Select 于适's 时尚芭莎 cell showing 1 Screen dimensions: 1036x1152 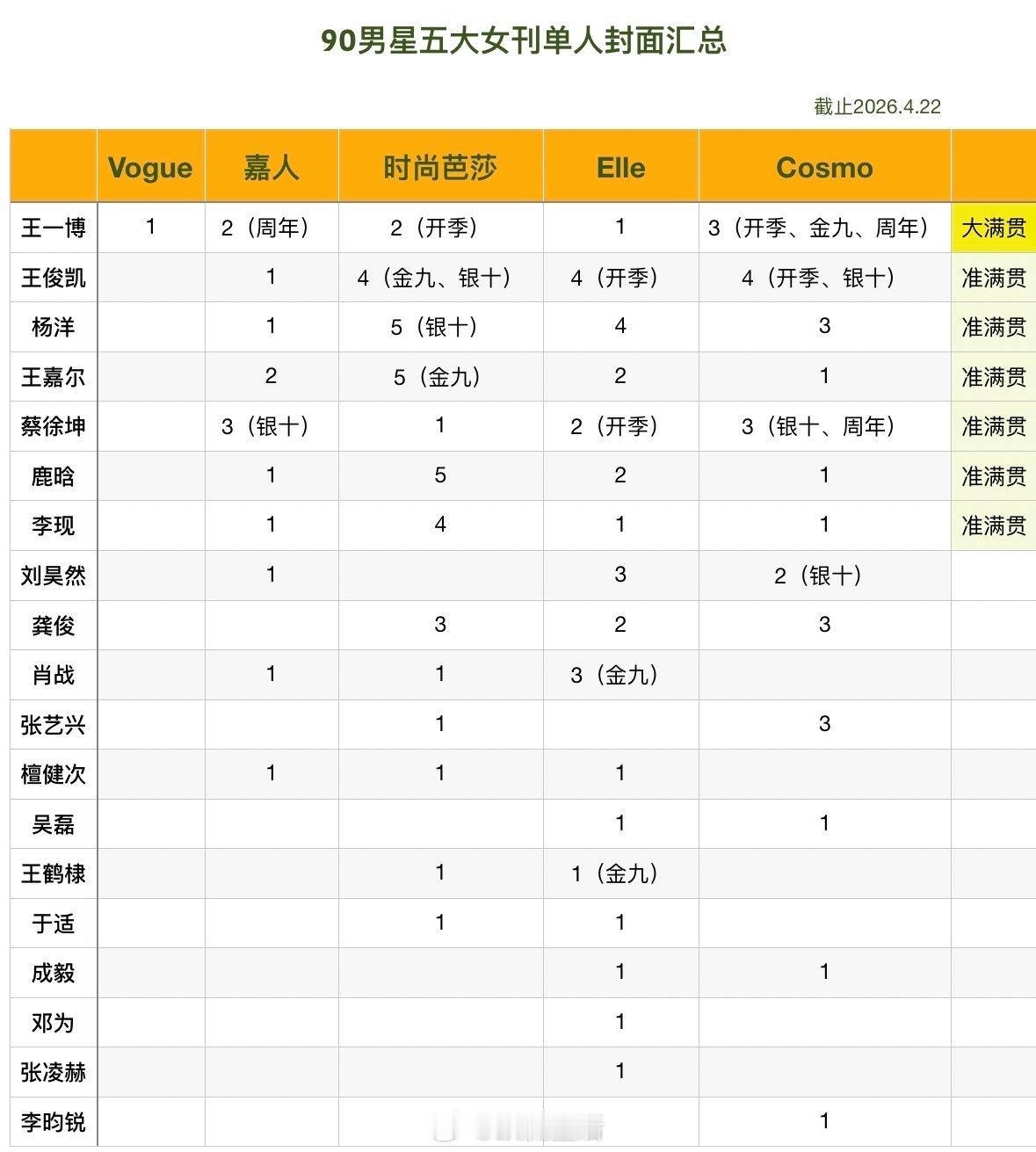[440, 922]
